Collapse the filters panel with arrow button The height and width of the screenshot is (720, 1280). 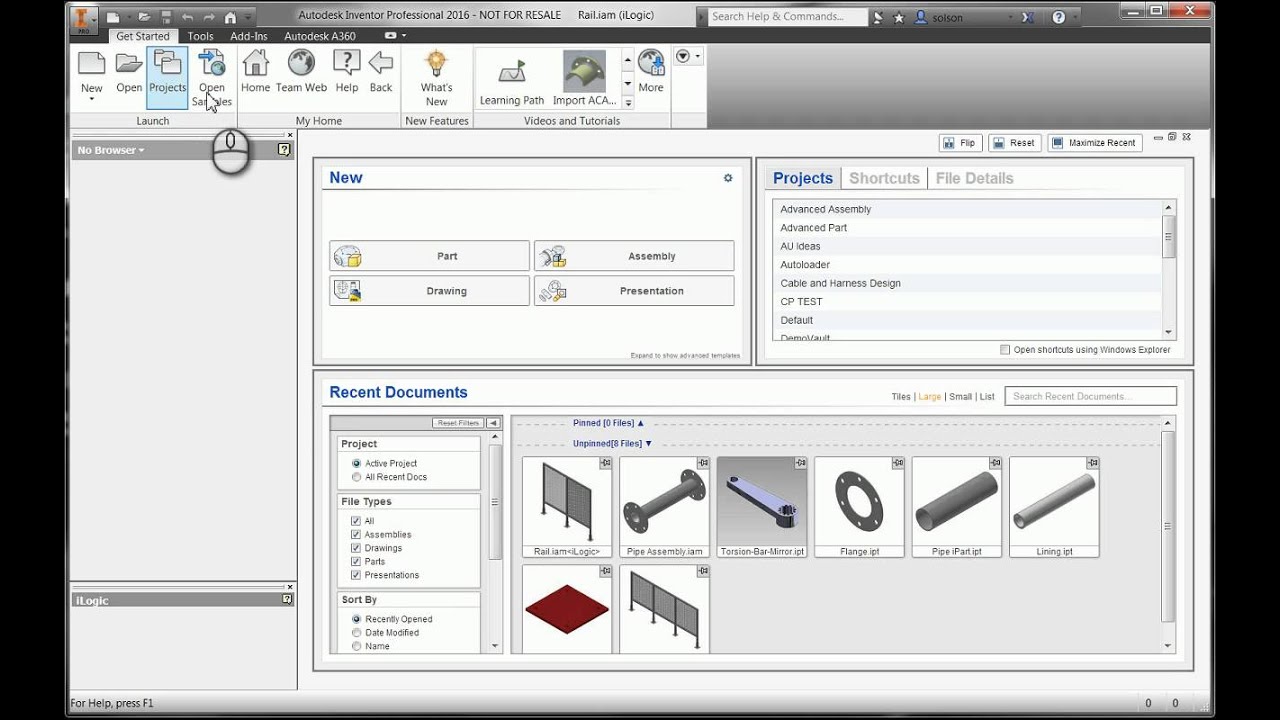tap(493, 423)
